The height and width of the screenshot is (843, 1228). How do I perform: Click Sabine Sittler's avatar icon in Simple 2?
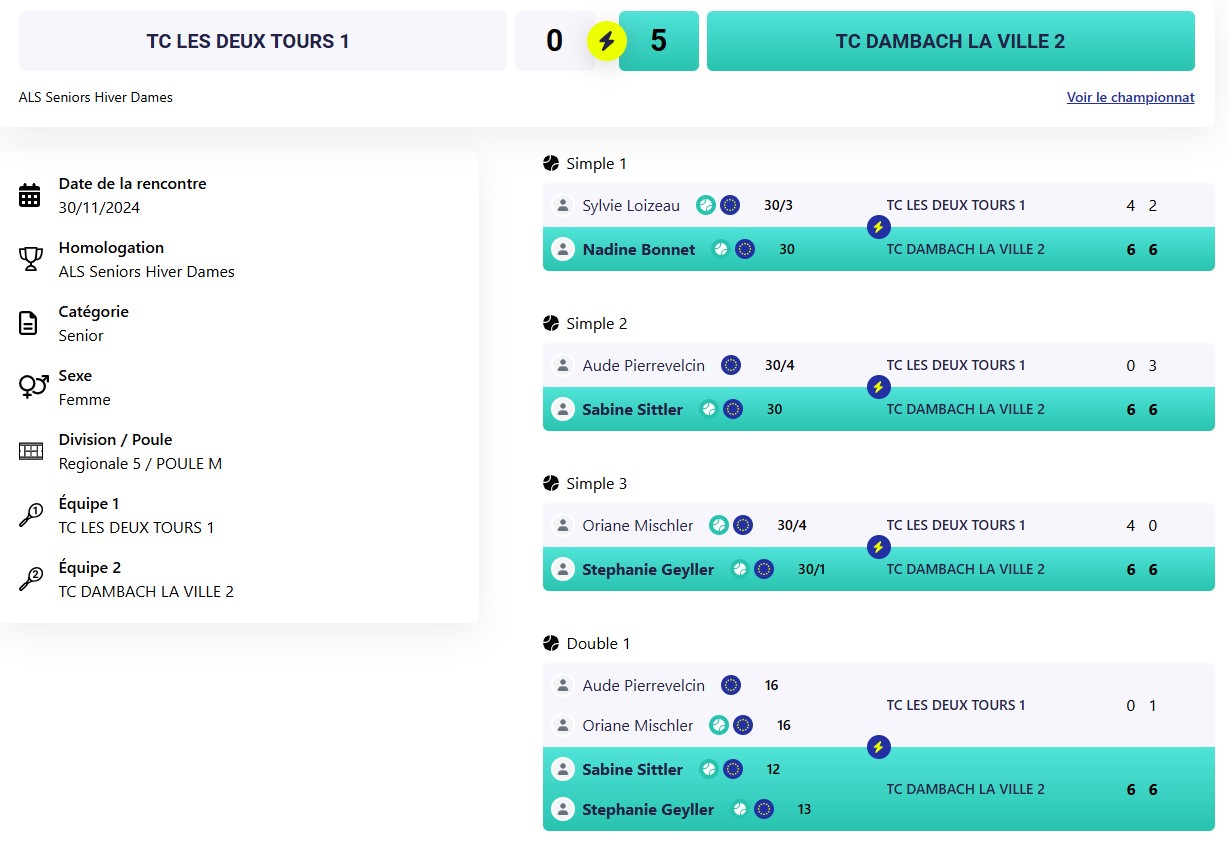pos(563,409)
